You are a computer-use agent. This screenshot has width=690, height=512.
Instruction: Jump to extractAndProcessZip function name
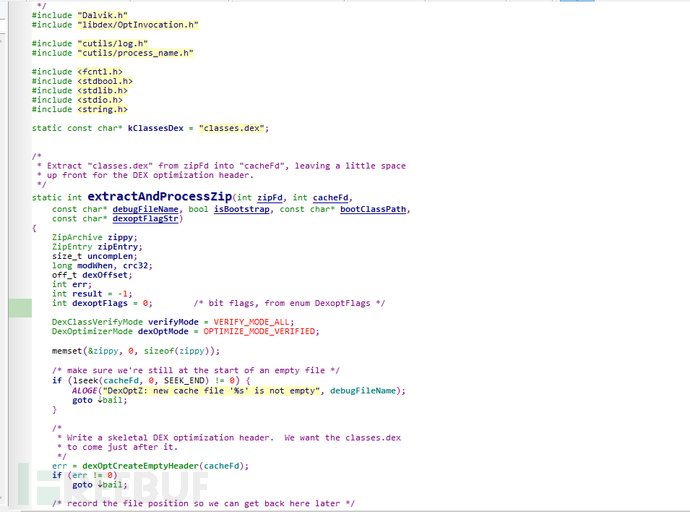pos(160,196)
